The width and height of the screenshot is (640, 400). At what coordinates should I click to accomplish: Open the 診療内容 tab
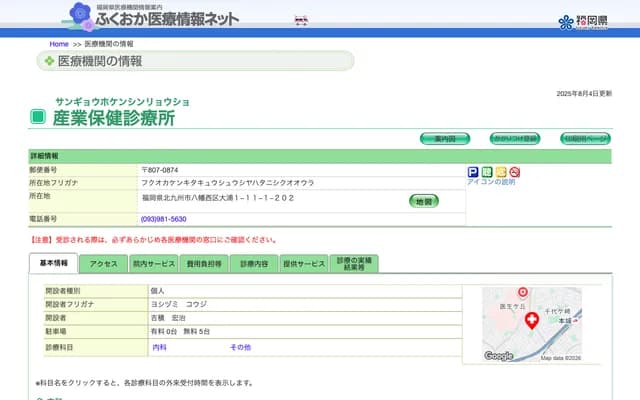click(x=254, y=264)
